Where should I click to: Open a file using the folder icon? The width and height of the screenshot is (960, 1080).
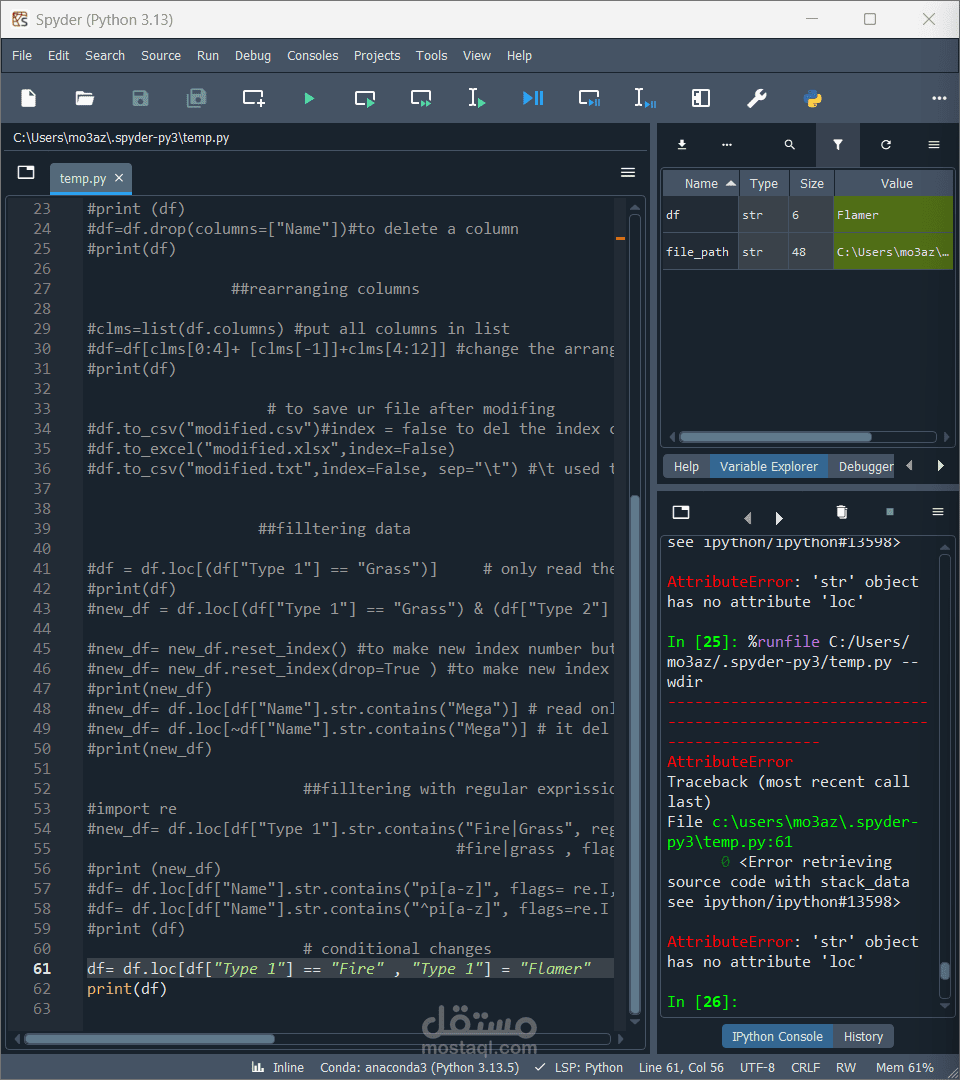click(x=85, y=98)
